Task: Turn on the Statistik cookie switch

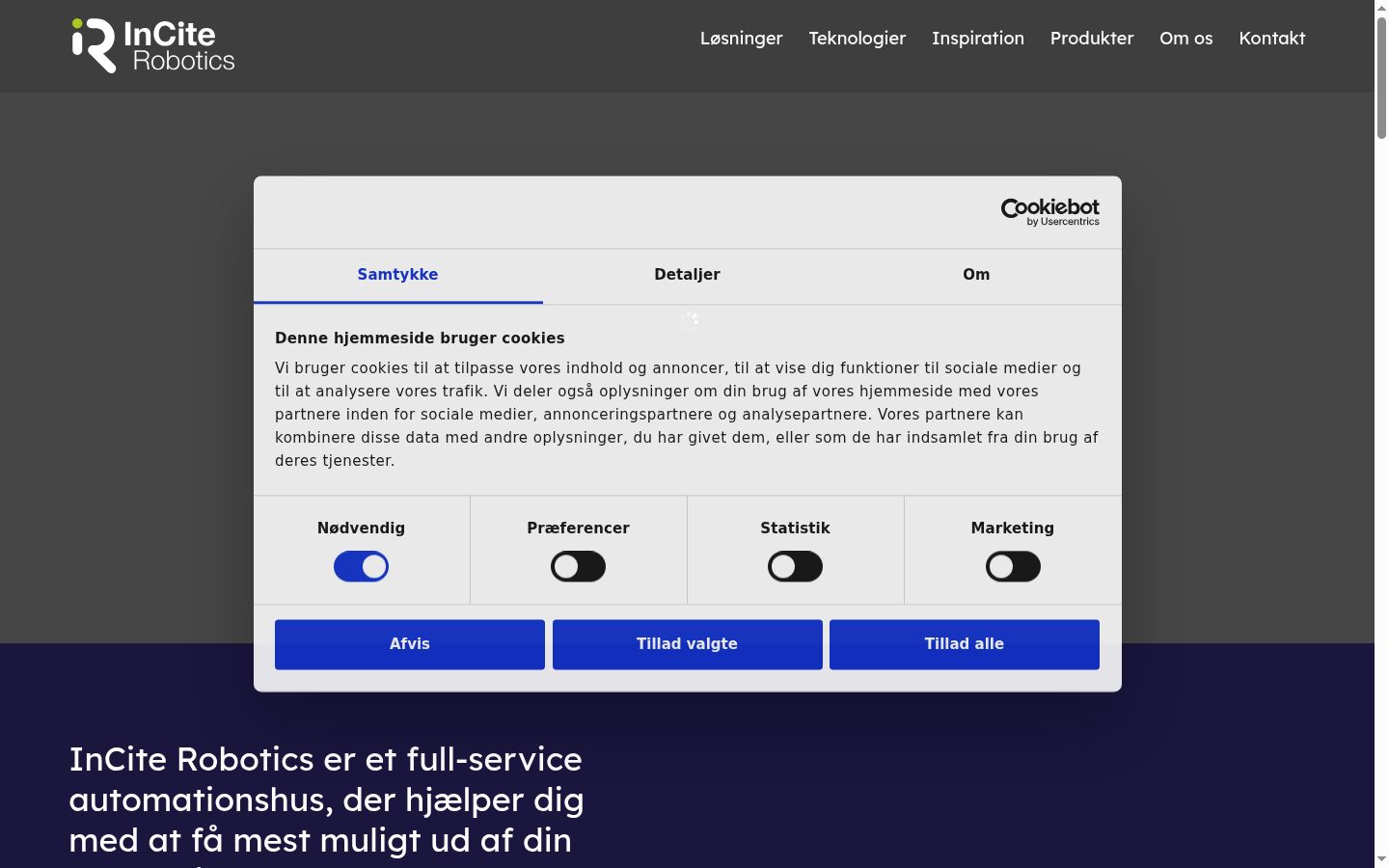Action: (795, 566)
